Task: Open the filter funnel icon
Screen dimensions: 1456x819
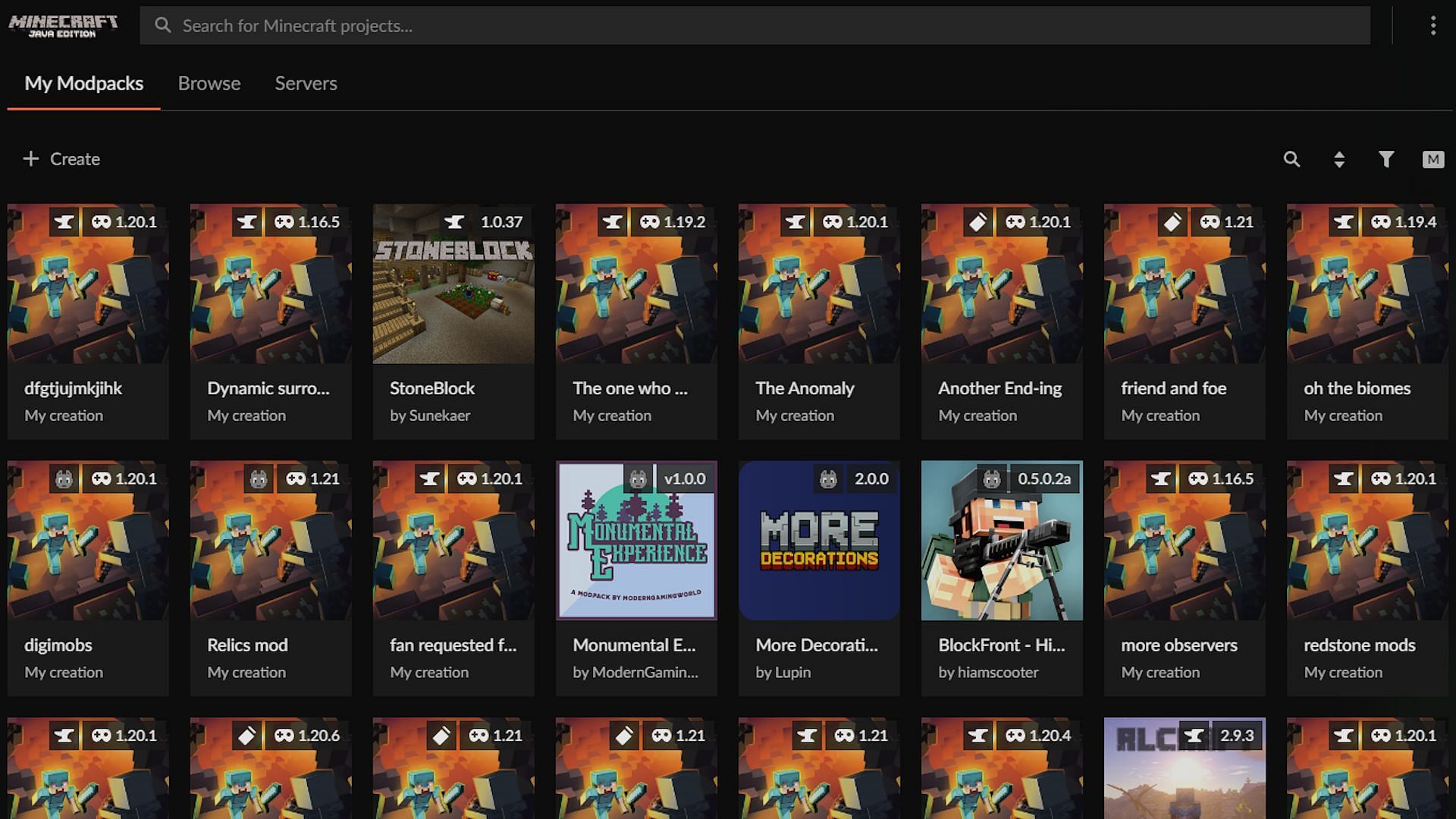Action: coord(1386,159)
